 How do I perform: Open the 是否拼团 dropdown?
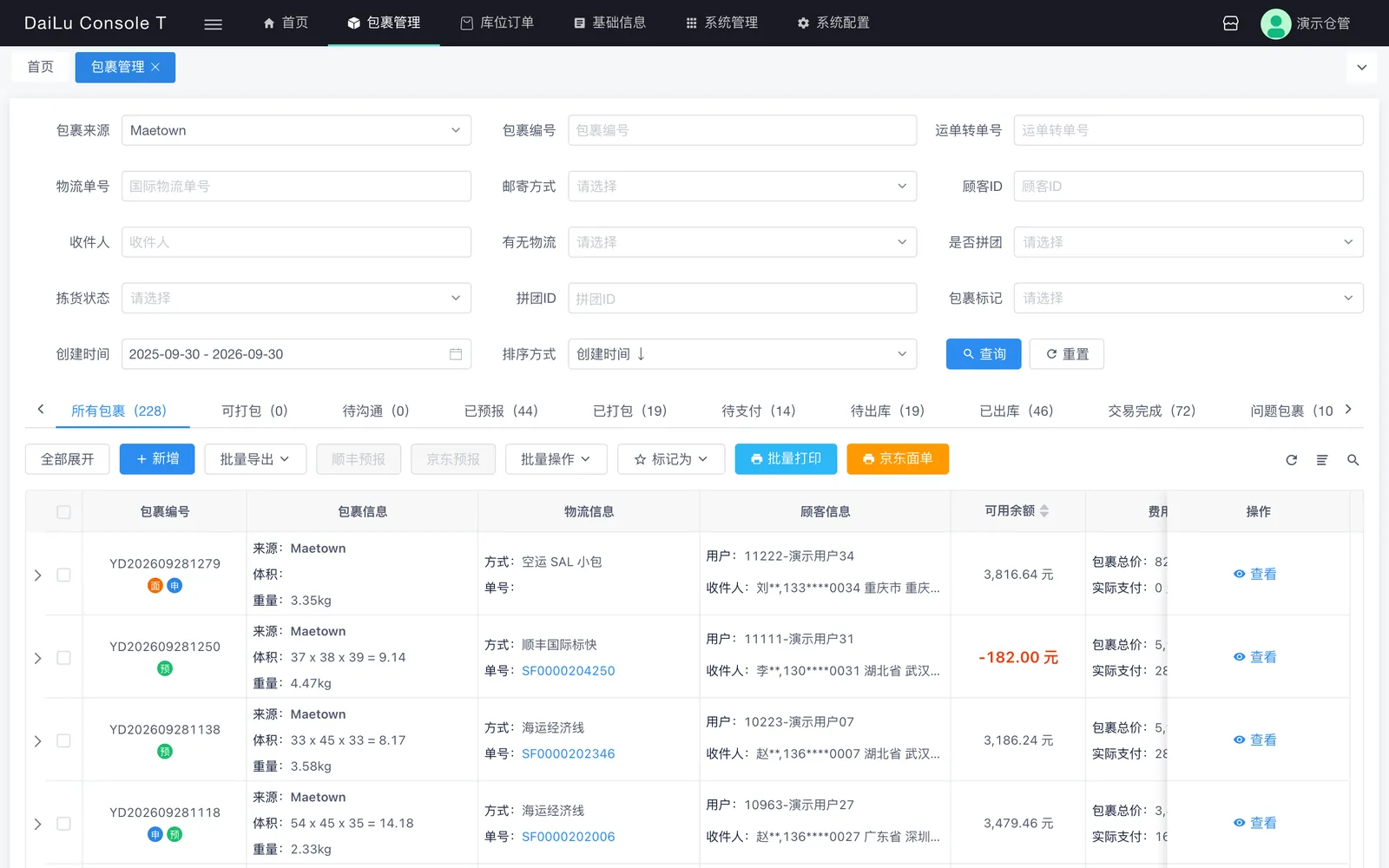[1188, 242]
